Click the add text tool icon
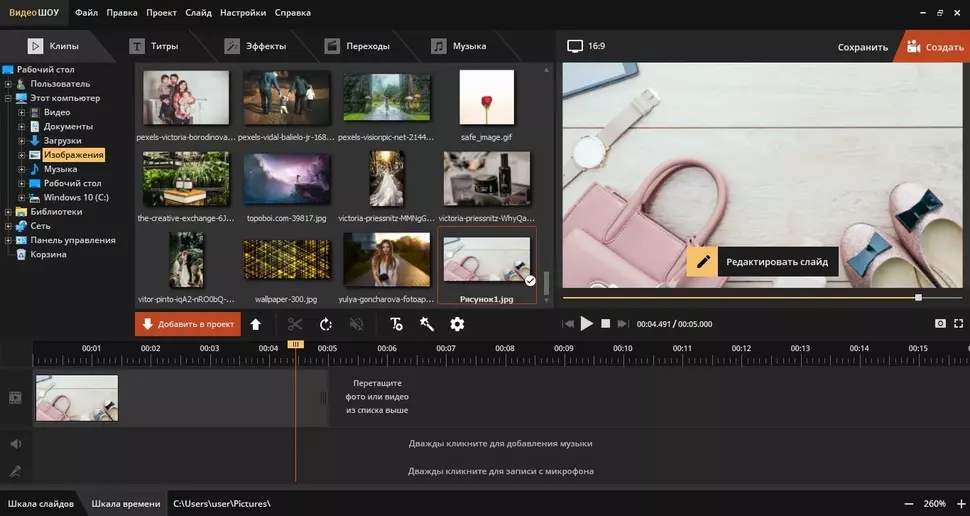970x516 pixels. 396,324
